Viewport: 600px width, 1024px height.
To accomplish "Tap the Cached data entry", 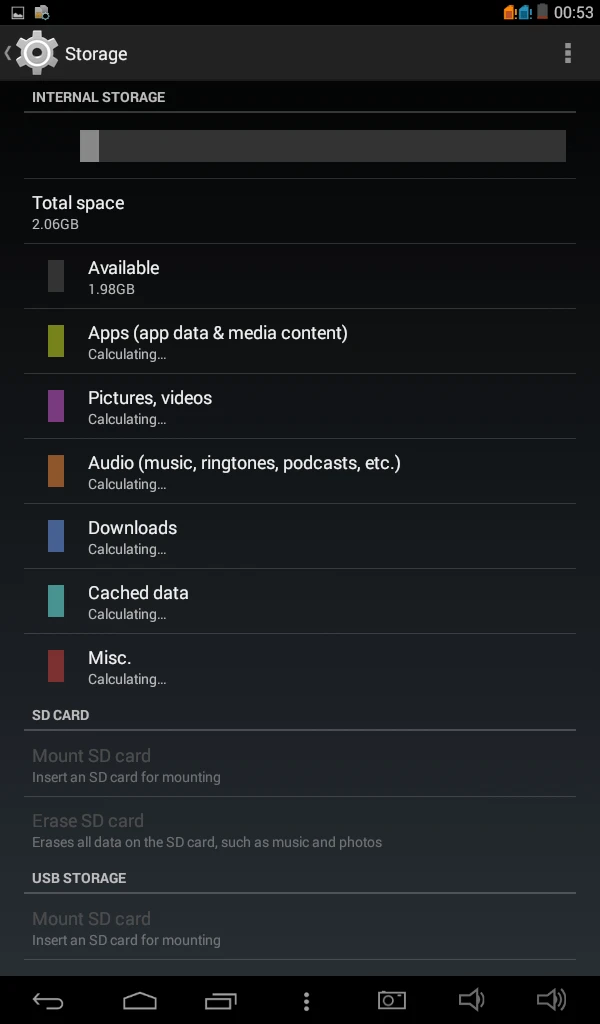I will (x=300, y=601).
